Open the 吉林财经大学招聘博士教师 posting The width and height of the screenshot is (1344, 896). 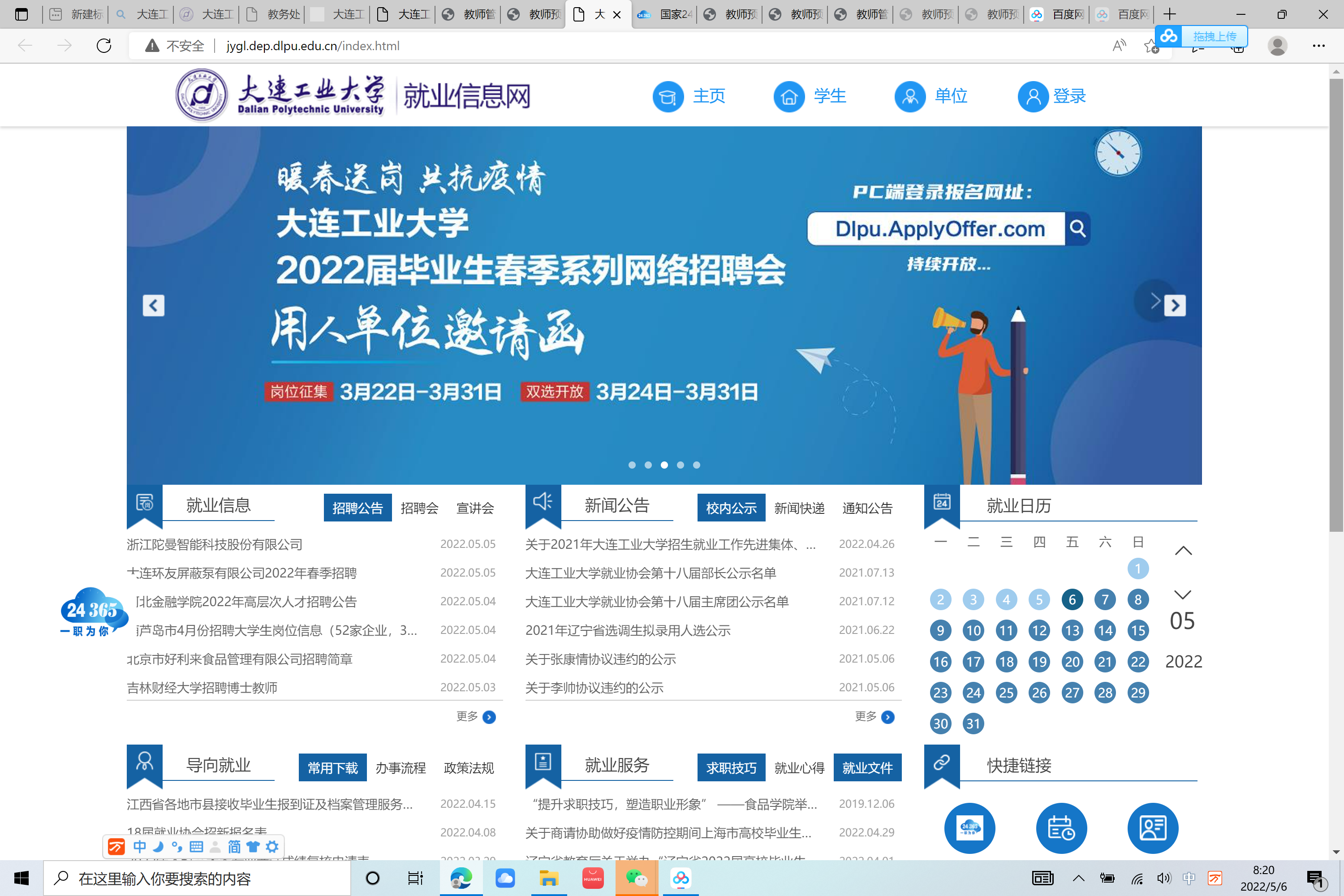pyautogui.click(x=202, y=687)
